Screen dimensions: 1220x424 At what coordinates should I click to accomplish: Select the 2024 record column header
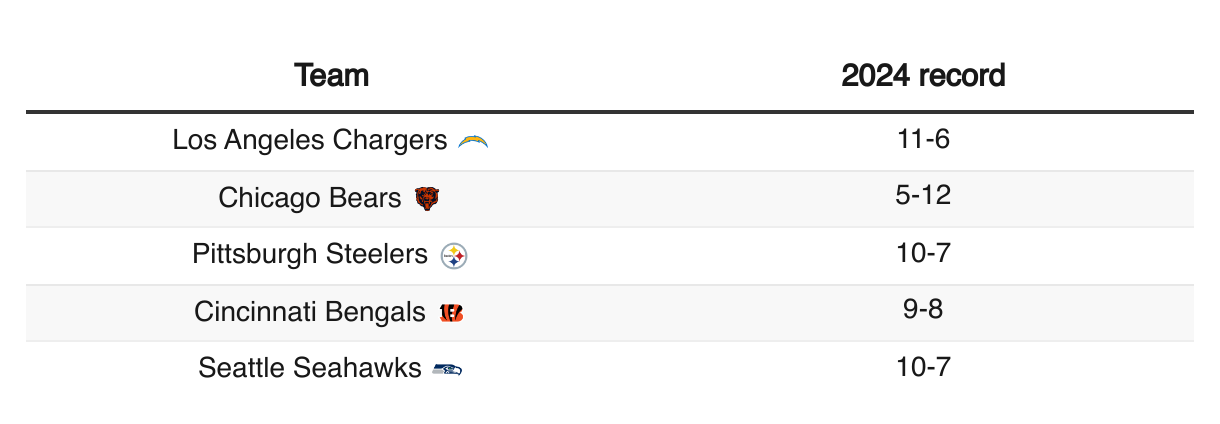(x=923, y=75)
